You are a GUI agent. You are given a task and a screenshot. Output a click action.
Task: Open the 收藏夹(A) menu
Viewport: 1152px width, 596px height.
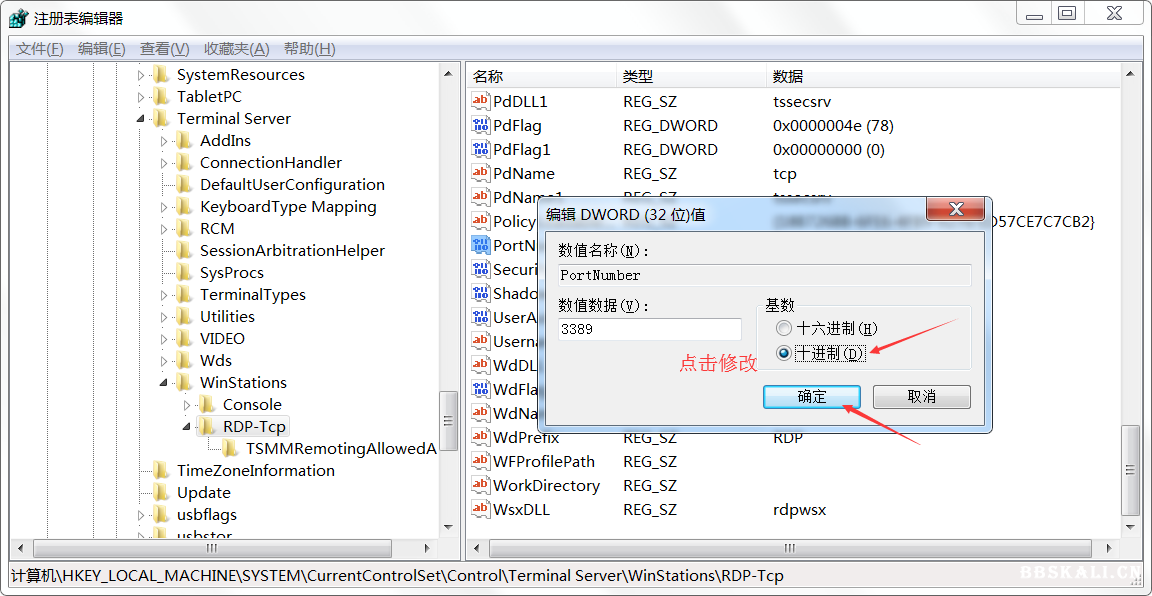tap(236, 49)
